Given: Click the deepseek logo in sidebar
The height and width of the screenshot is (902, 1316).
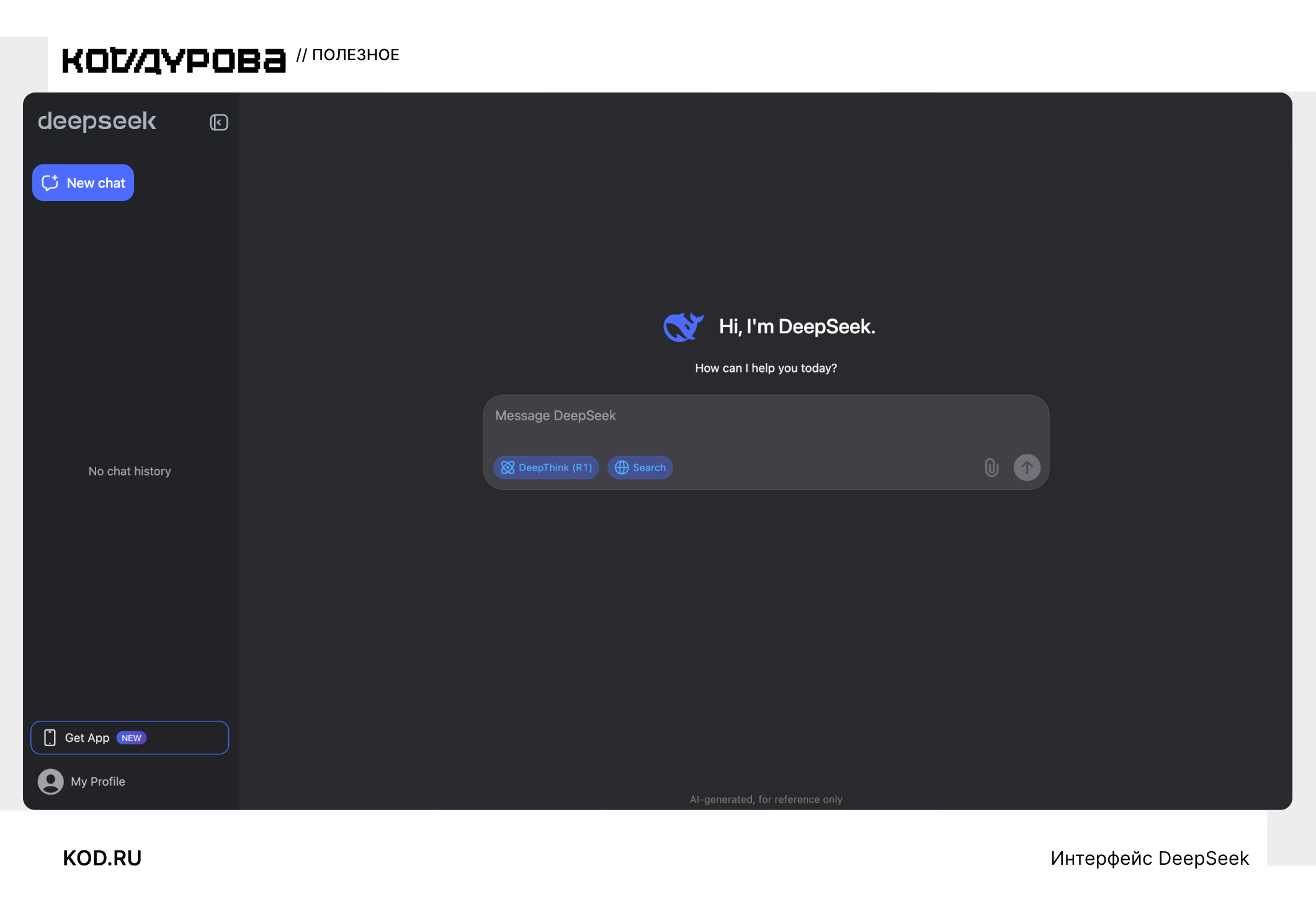Looking at the screenshot, I should tap(97, 122).
